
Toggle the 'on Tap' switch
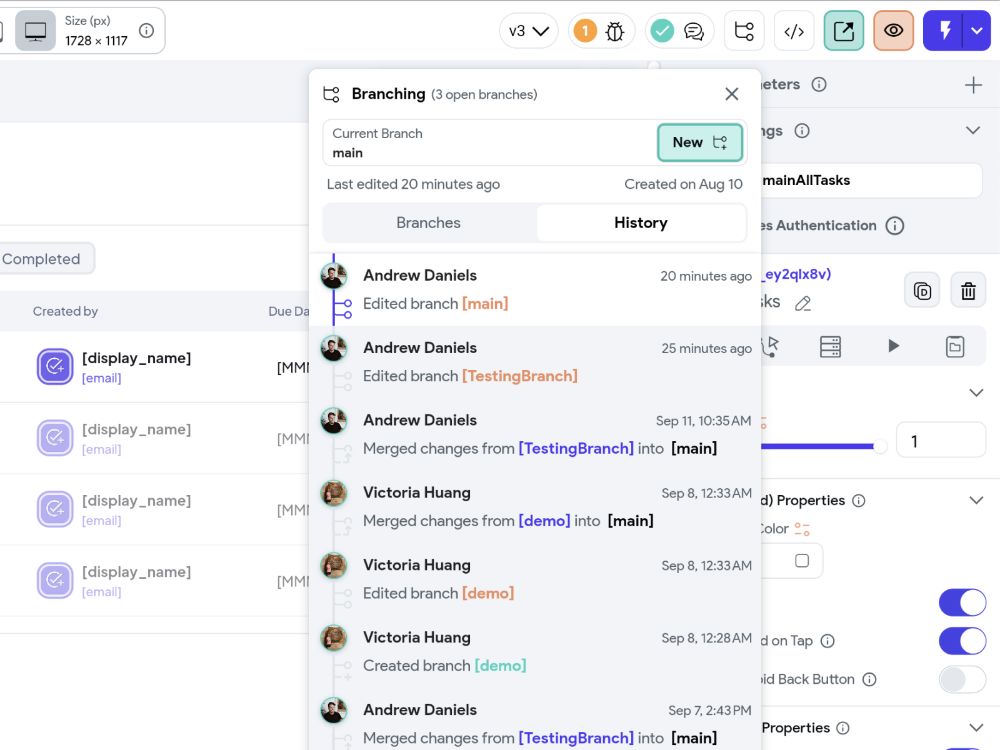click(x=962, y=641)
